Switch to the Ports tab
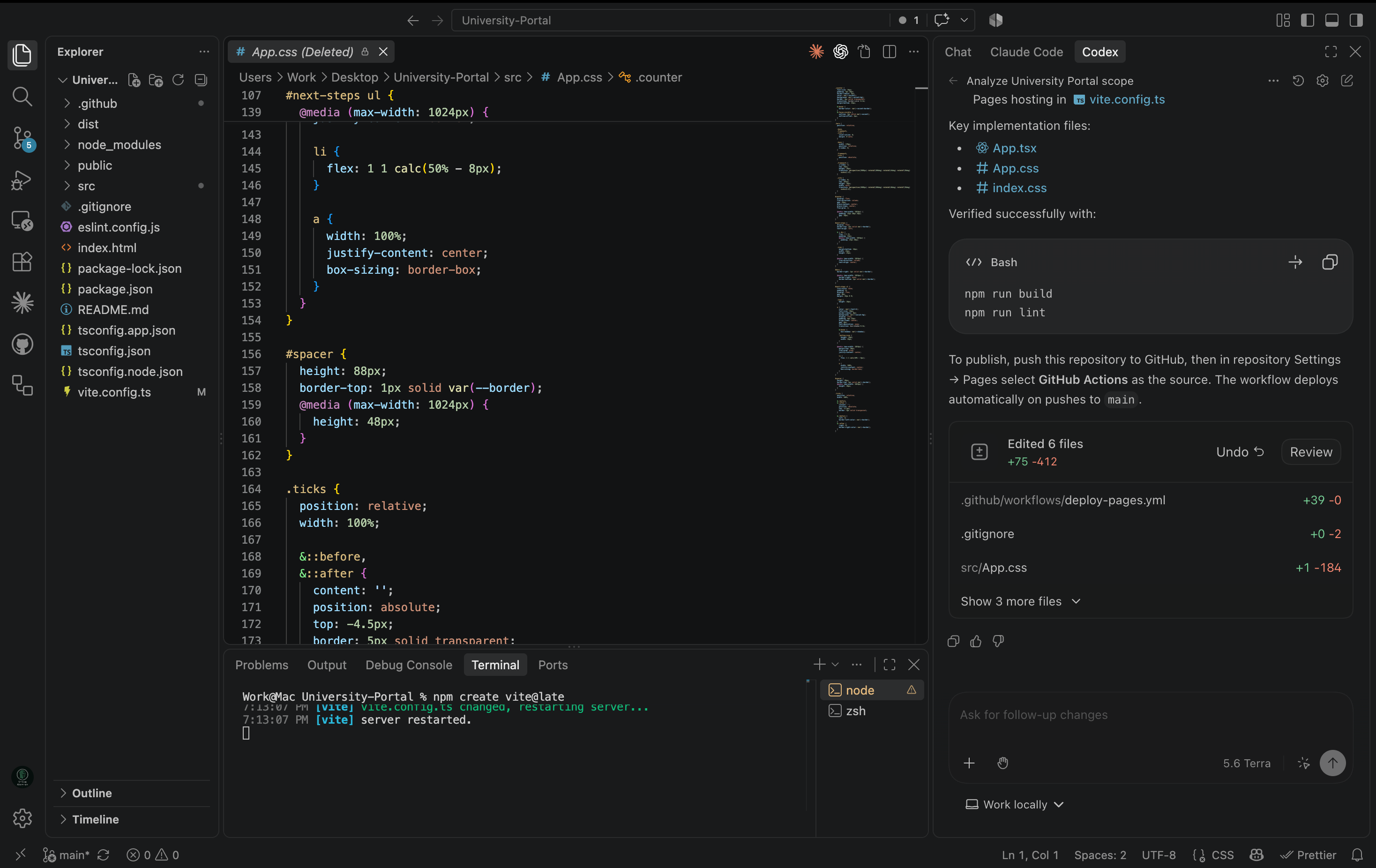The width and height of the screenshot is (1376, 868). pos(553,665)
